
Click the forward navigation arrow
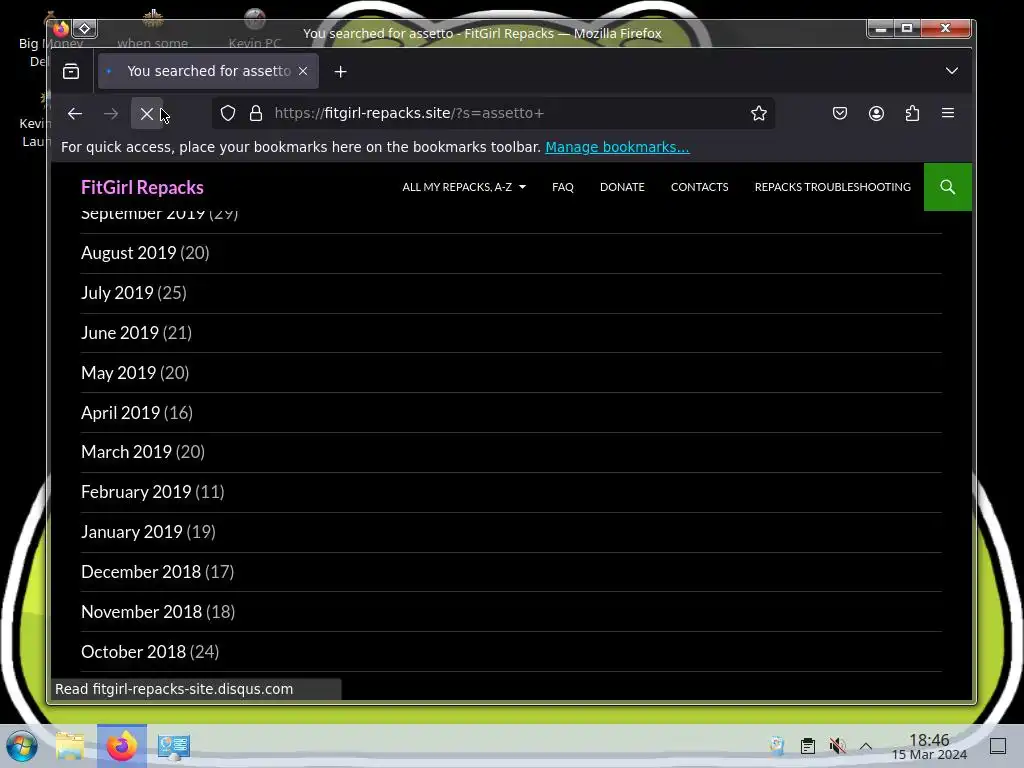[111, 114]
